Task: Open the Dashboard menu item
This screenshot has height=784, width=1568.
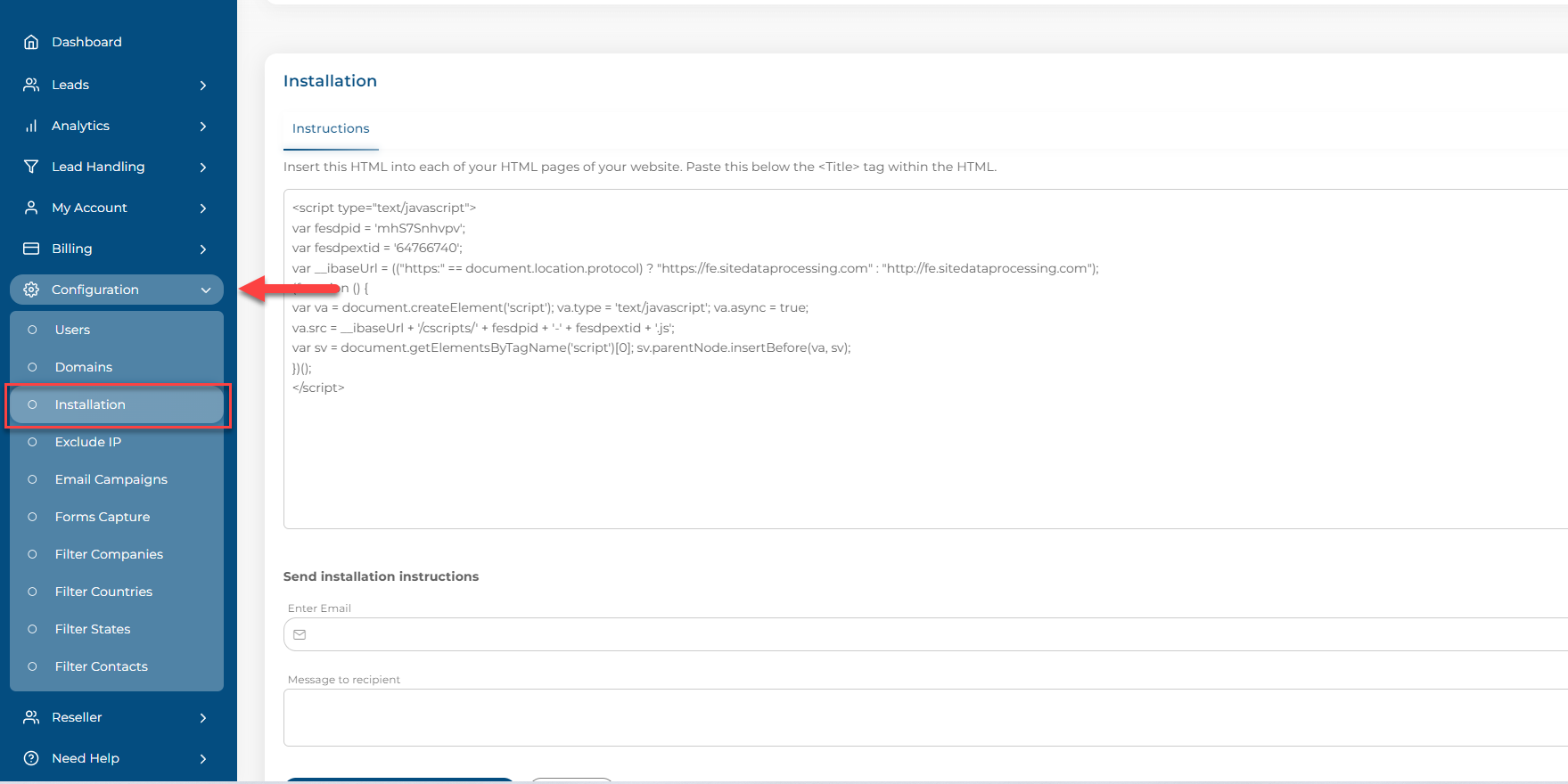Action: 86,42
